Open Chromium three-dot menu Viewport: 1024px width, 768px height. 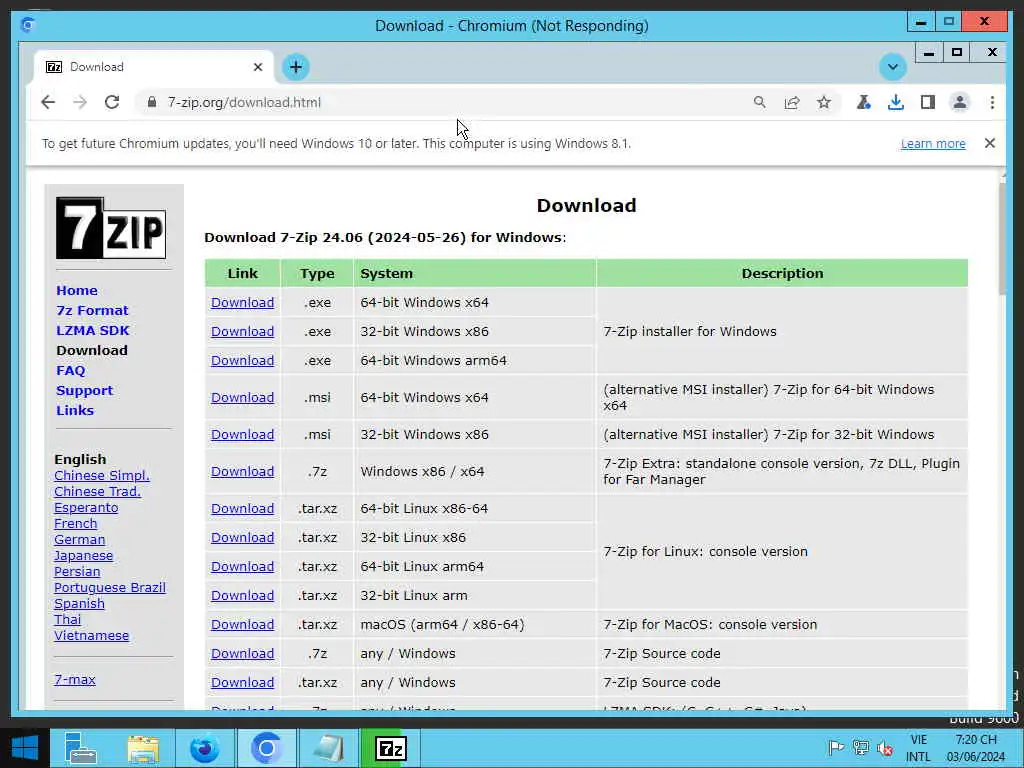[x=992, y=103]
